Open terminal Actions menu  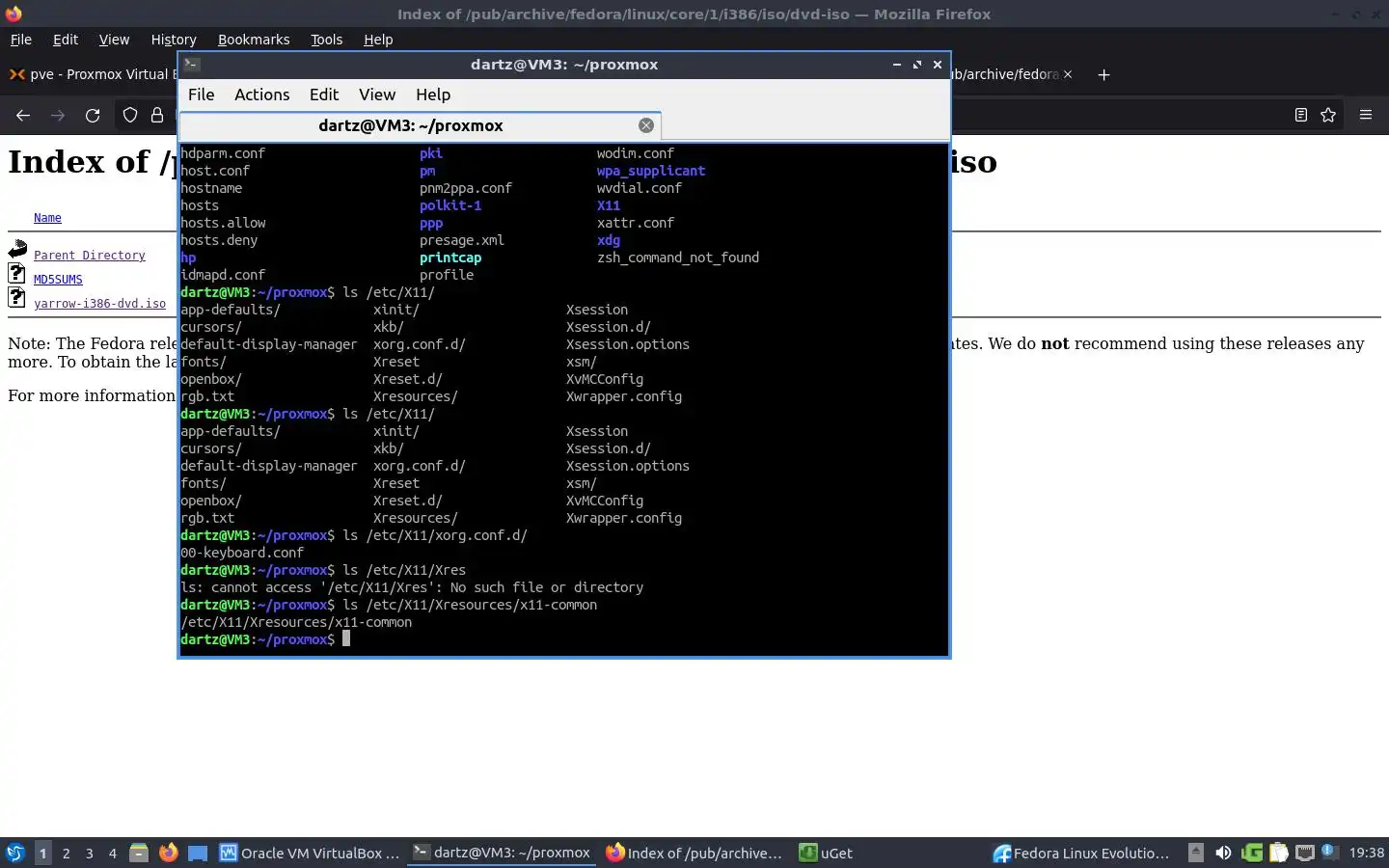click(x=261, y=95)
